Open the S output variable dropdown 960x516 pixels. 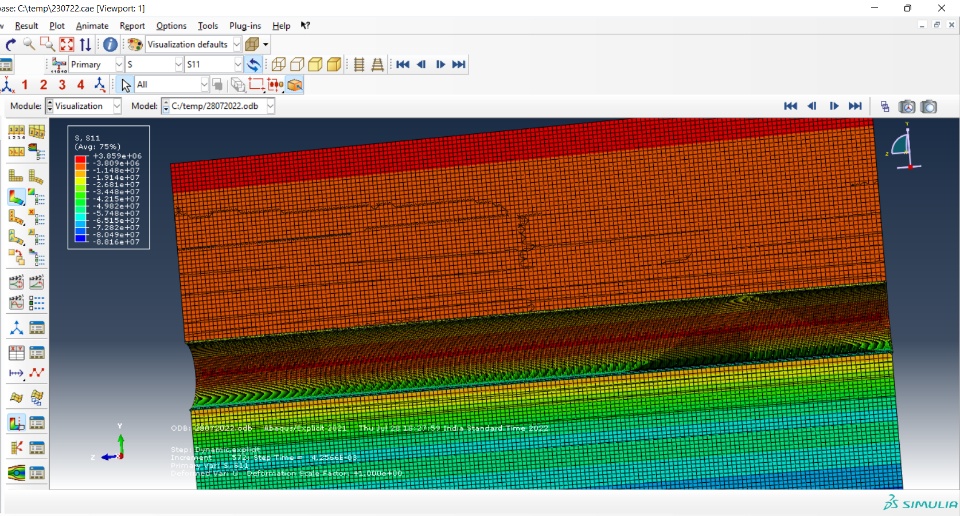(x=154, y=64)
